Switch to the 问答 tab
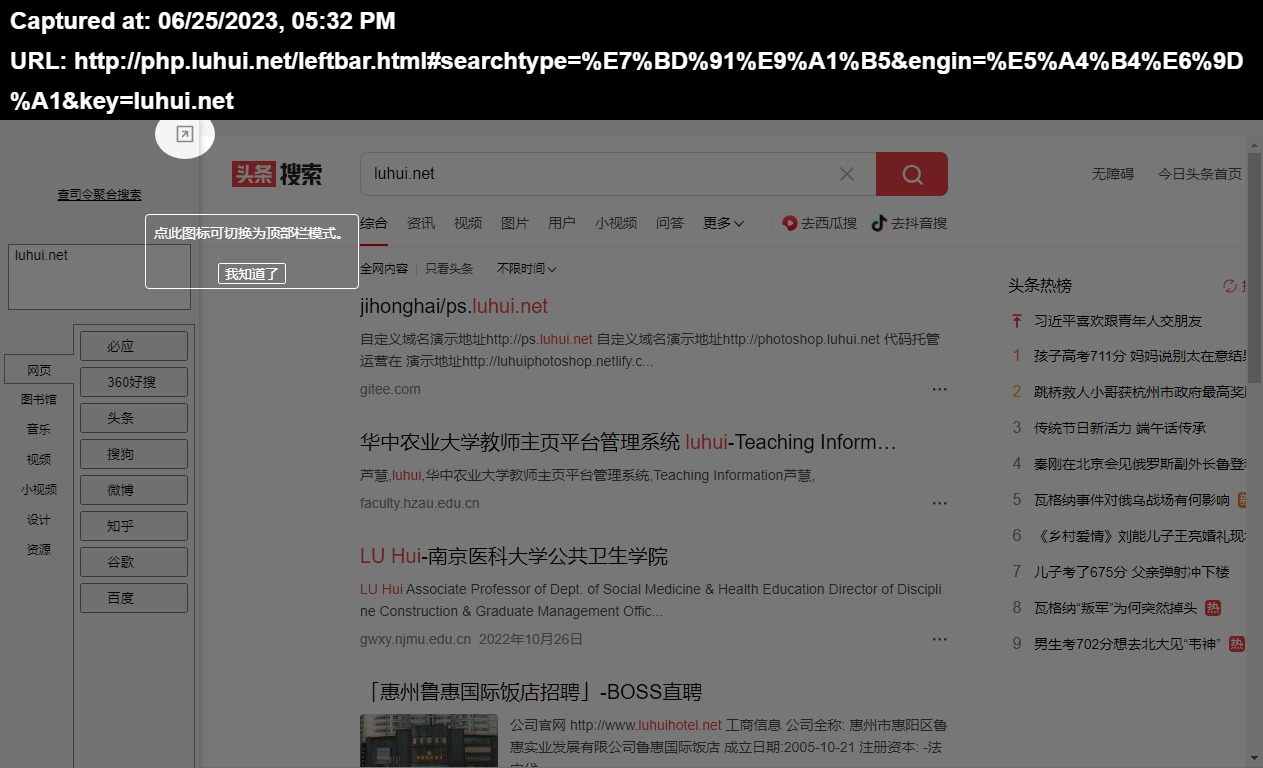Viewport: 1263px width, 768px height. [x=670, y=223]
